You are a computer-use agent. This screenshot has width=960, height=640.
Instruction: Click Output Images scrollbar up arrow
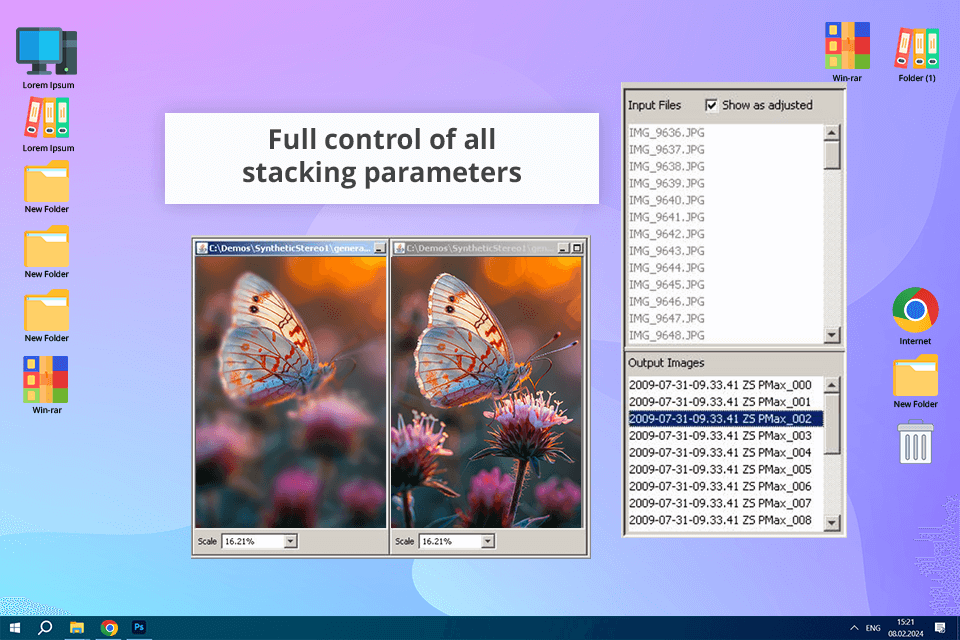click(831, 385)
